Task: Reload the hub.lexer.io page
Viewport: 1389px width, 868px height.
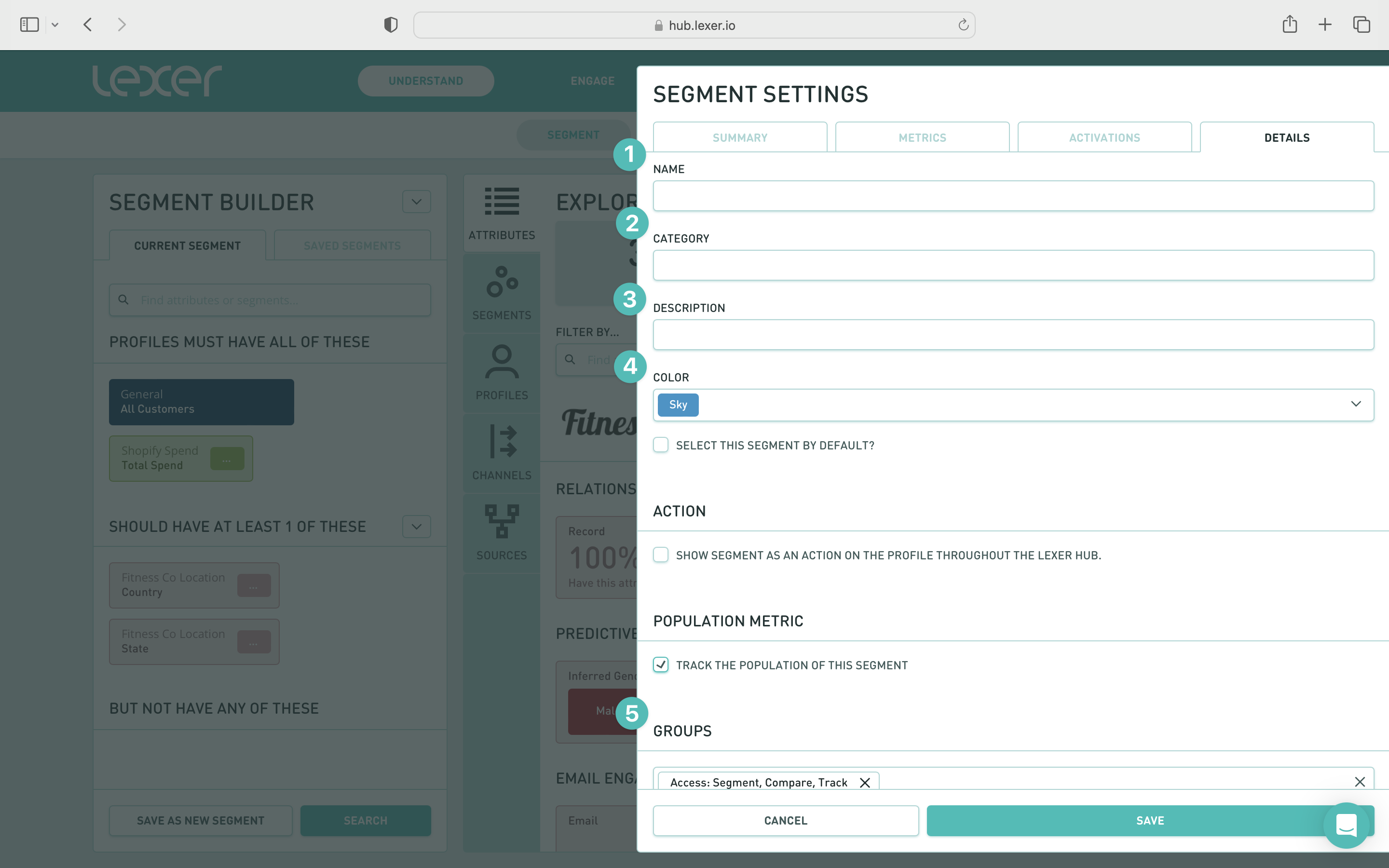Action: pos(963,25)
